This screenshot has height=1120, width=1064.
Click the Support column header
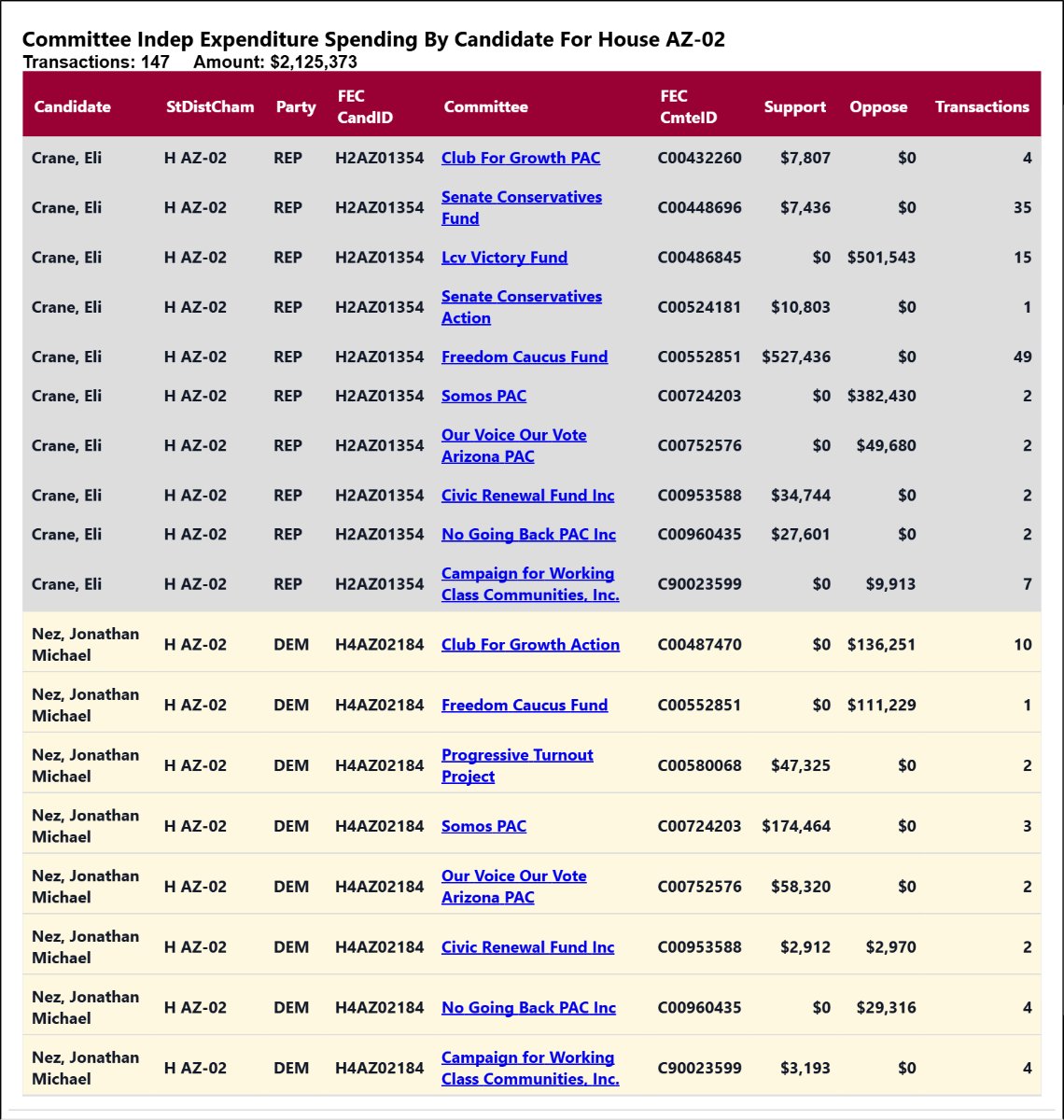pos(795,106)
